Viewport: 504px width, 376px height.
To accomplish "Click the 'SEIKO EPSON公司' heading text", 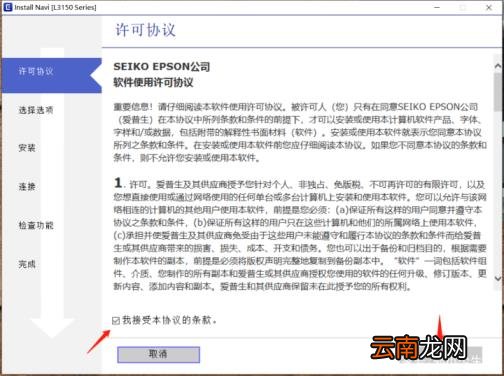I will coord(162,67).
